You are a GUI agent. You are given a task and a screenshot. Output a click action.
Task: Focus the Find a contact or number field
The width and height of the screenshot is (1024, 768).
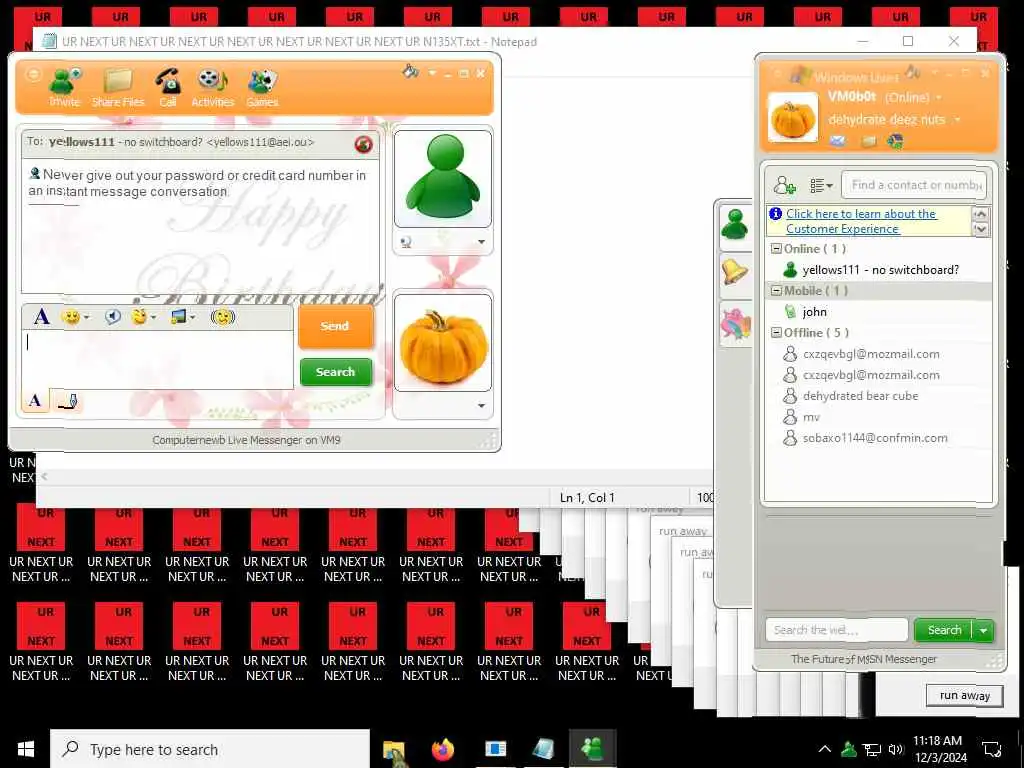coord(914,185)
